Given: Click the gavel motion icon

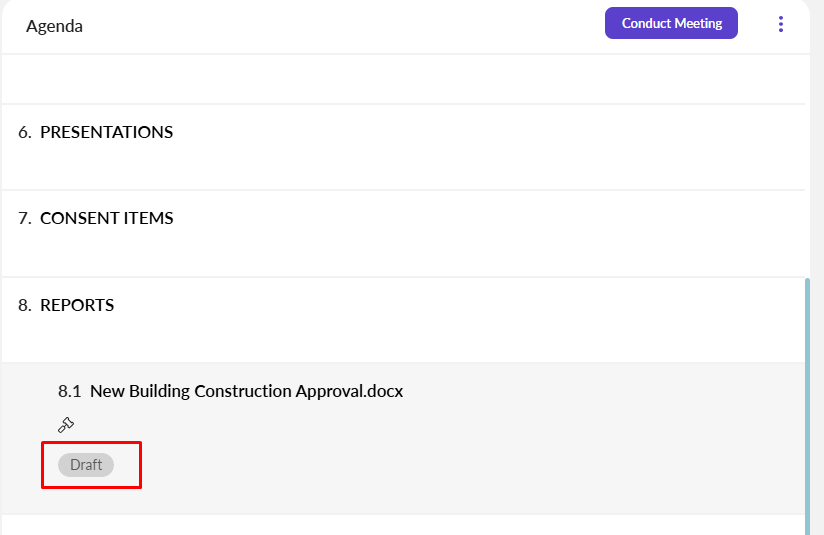Looking at the screenshot, I should [67, 424].
